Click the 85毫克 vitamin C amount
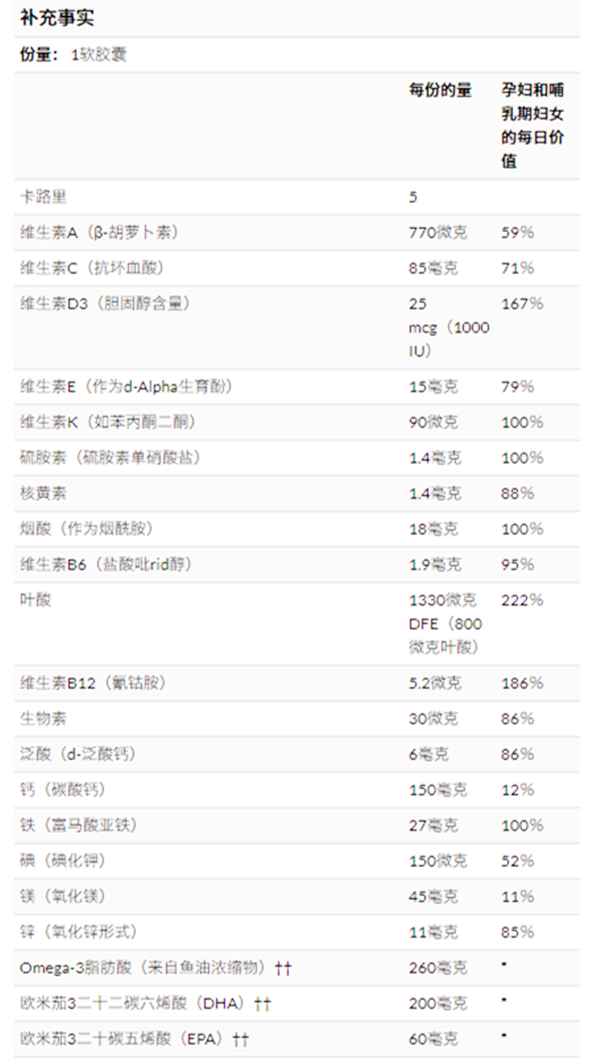The width and height of the screenshot is (600, 1062). pyautogui.click(x=433, y=268)
